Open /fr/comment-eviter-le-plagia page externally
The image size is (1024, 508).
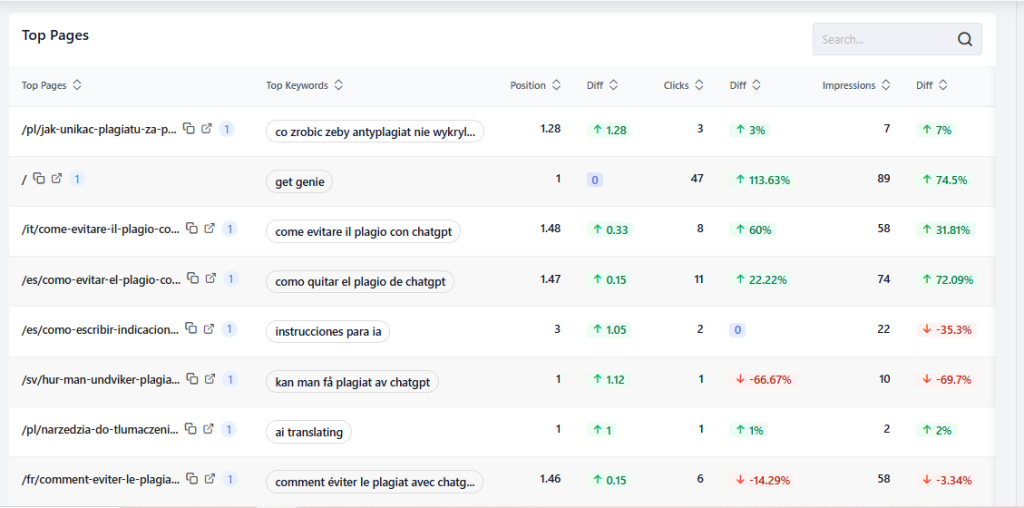point(210,479)
